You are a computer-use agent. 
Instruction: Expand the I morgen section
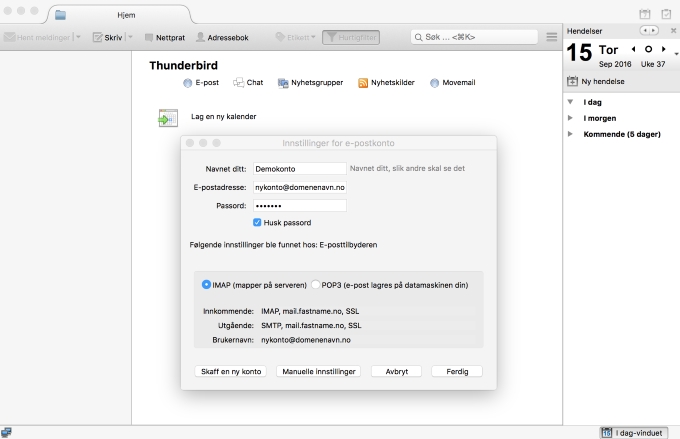(570, 118)
